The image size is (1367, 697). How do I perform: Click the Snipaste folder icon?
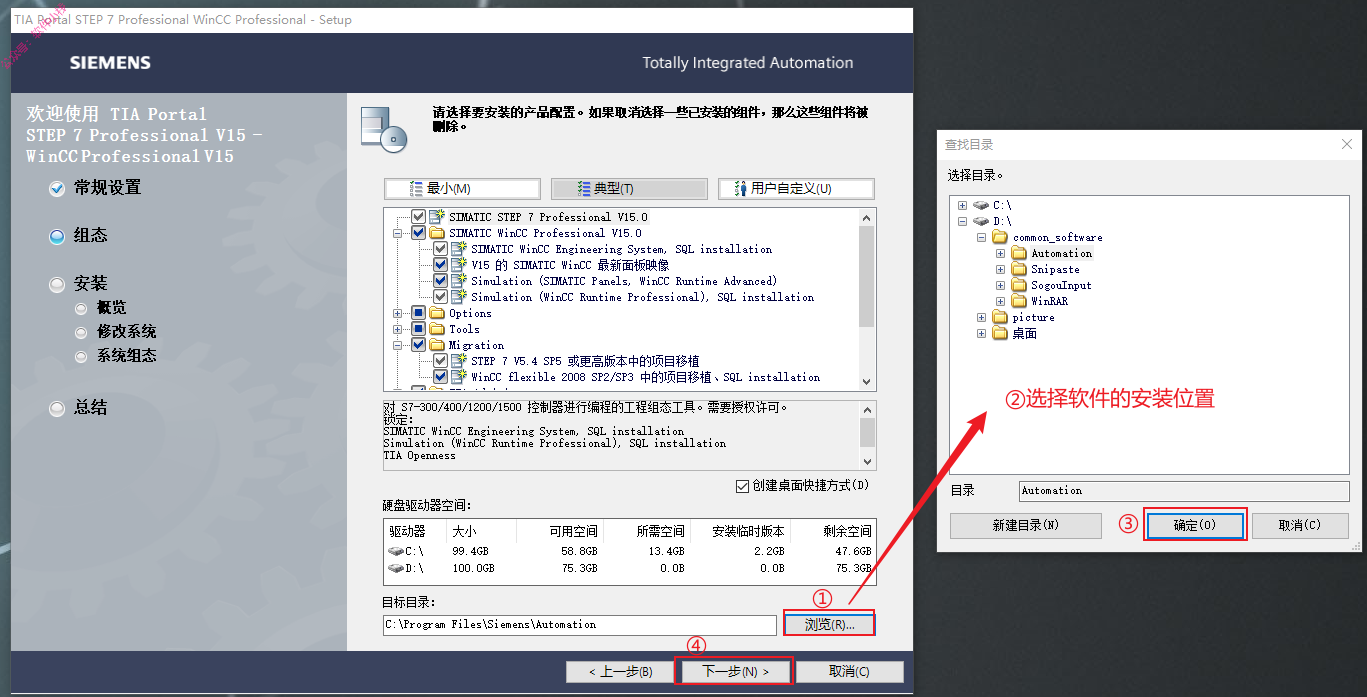pos(1019,269)
